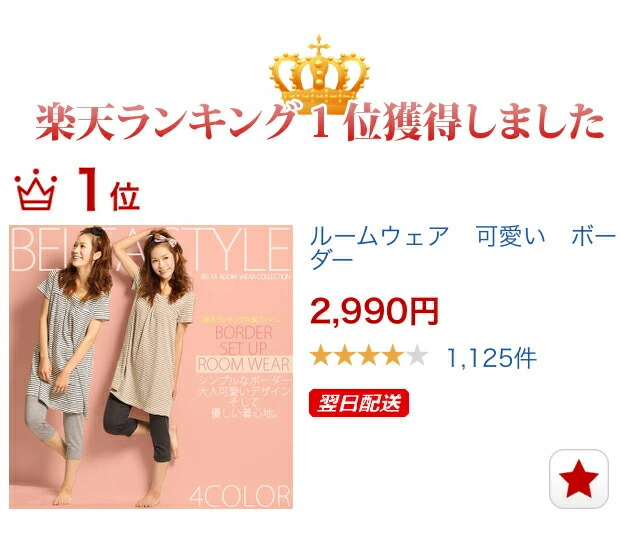The height and width of the screenshot is (550, 620).
Task: Open the 1,125件 reviews link
Action: pyautogui.click(x=491, y=358)
